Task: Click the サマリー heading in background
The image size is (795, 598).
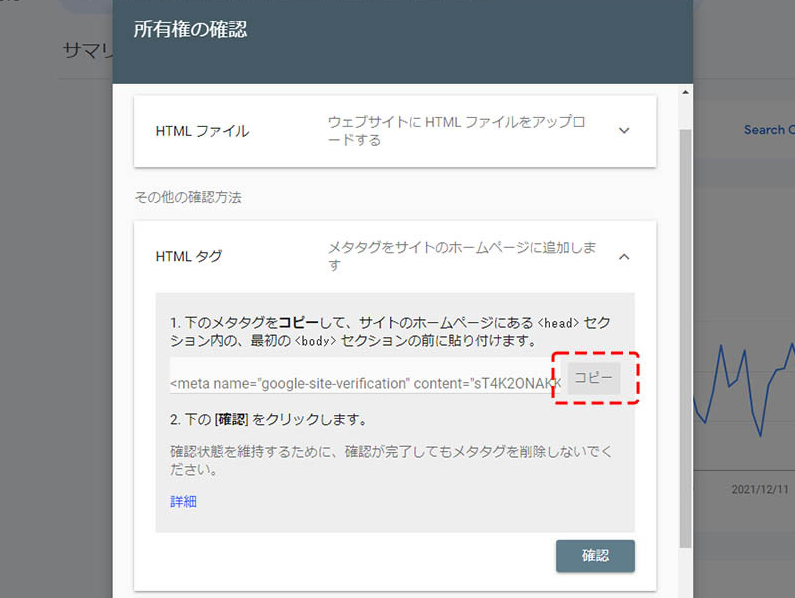Action: pos(87,50)
